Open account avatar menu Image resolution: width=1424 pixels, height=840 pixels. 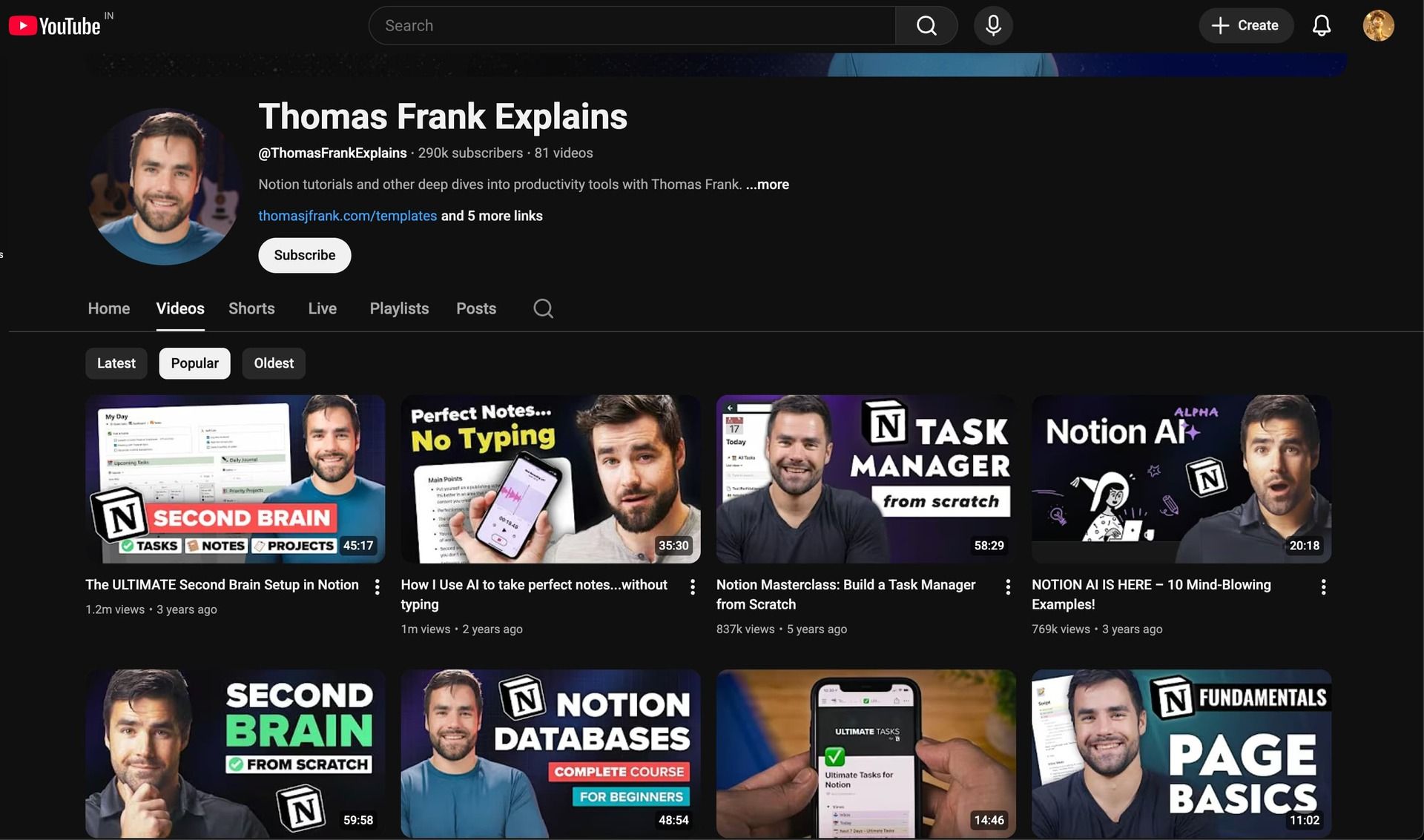coord(1378,26)
